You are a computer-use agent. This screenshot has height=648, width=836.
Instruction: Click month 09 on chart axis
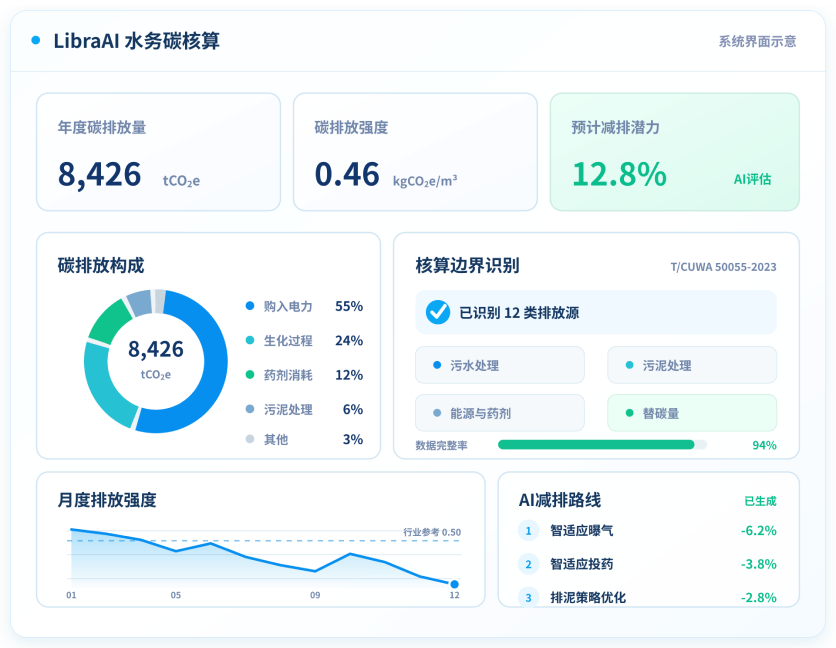(x=315, y=595)
